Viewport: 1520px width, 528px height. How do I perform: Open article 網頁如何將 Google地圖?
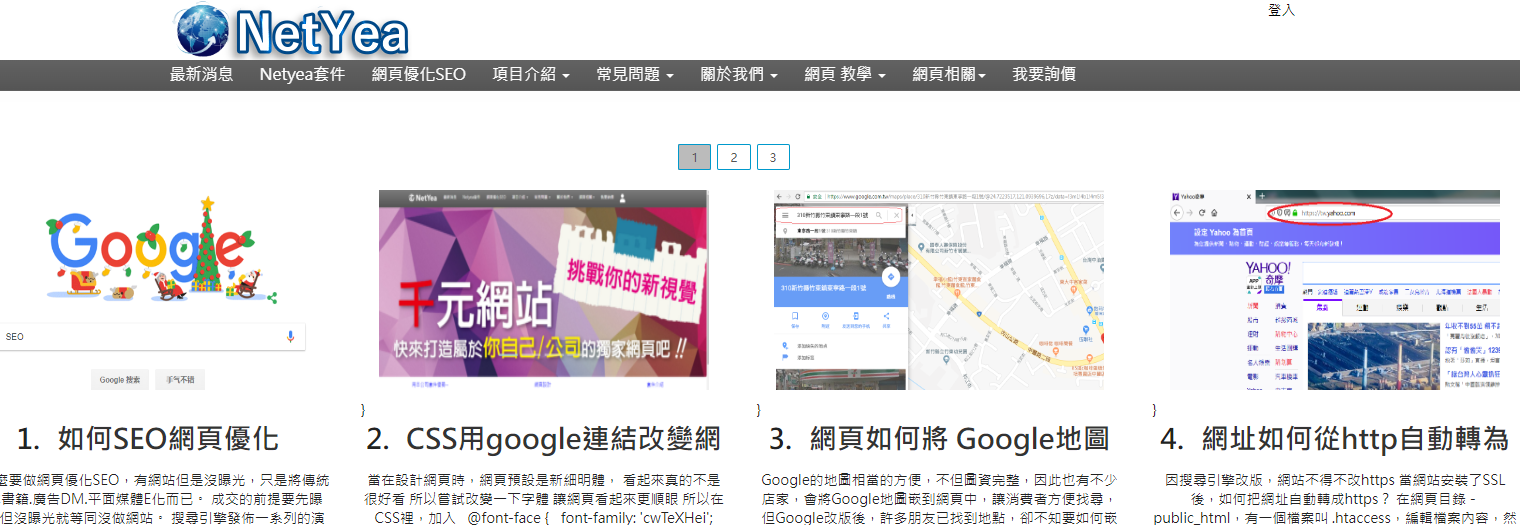[939, 439]
